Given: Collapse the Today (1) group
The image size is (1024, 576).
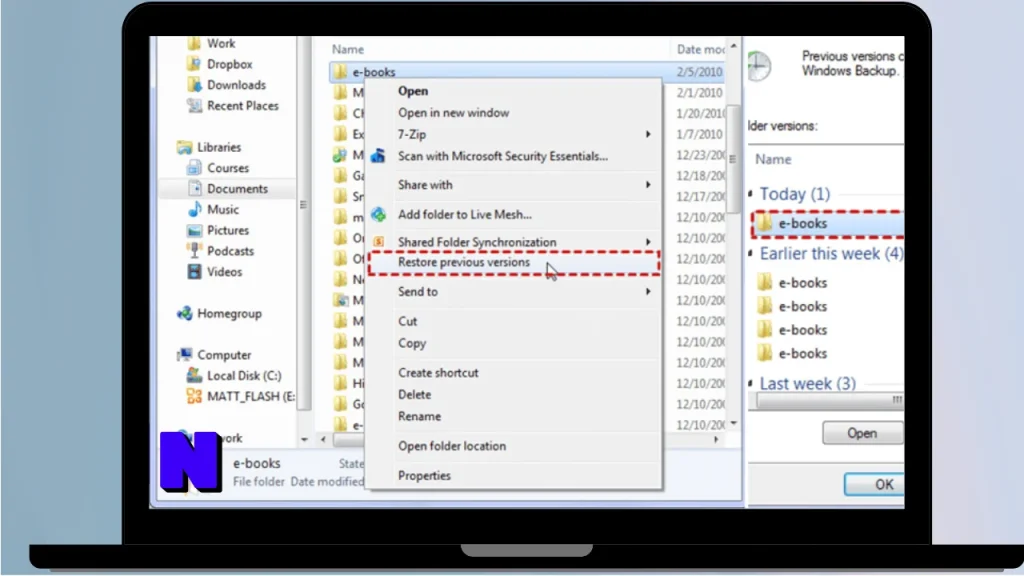Looking at the screenshot, I should [751, 193].
